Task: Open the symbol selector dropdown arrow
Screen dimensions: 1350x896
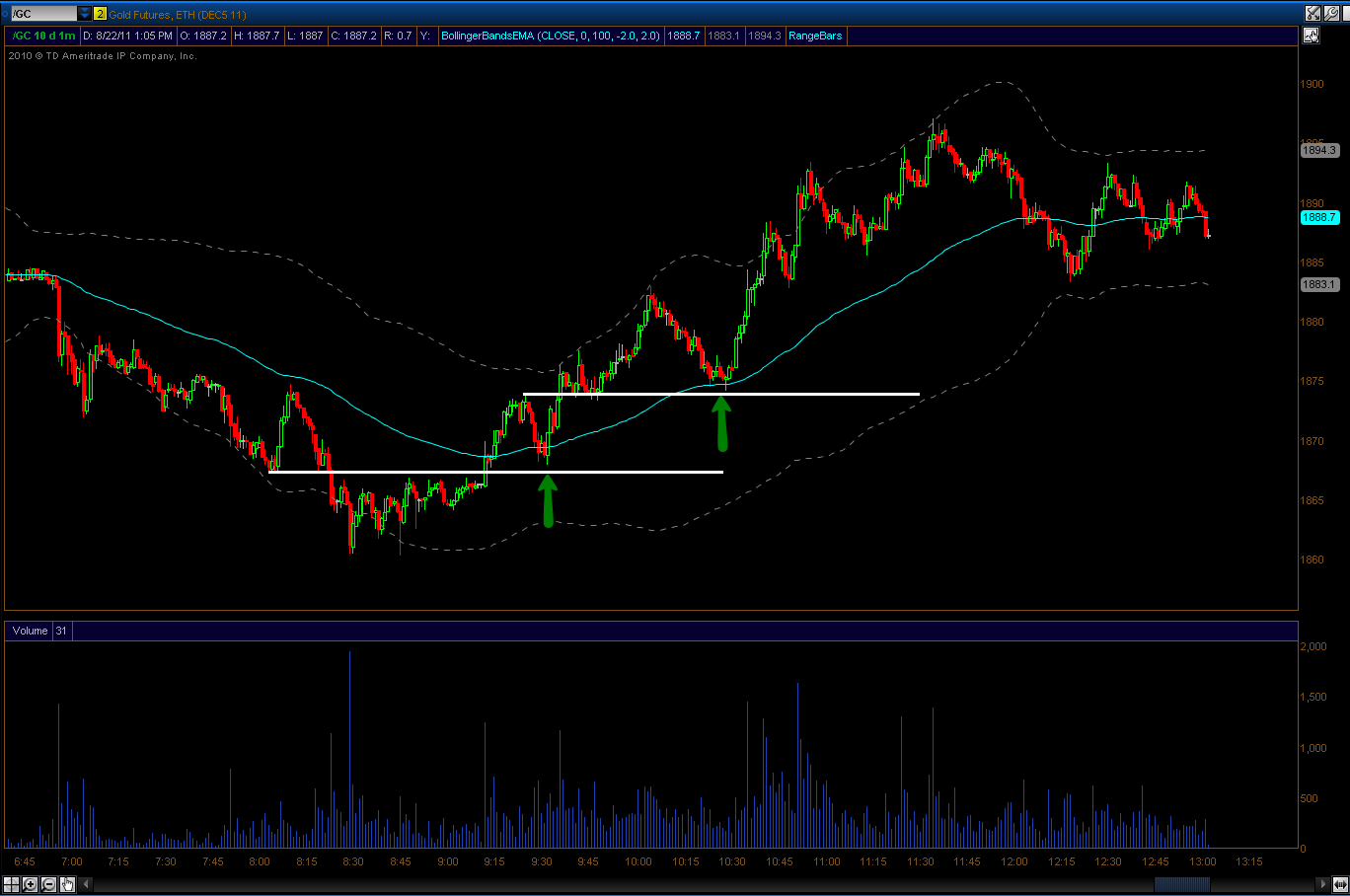Action: click(85, 14)
